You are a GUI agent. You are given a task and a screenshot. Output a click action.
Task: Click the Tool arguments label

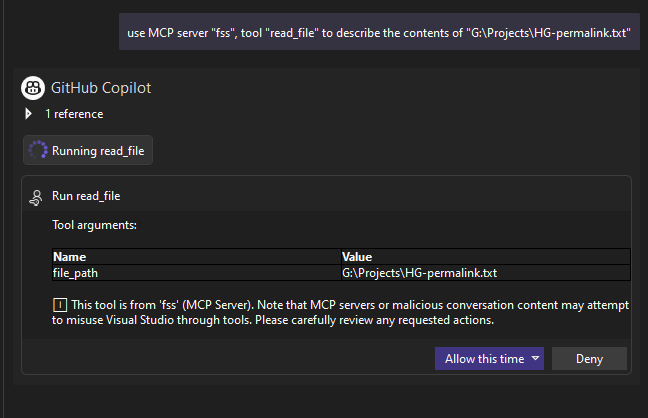tap(94, 225)
